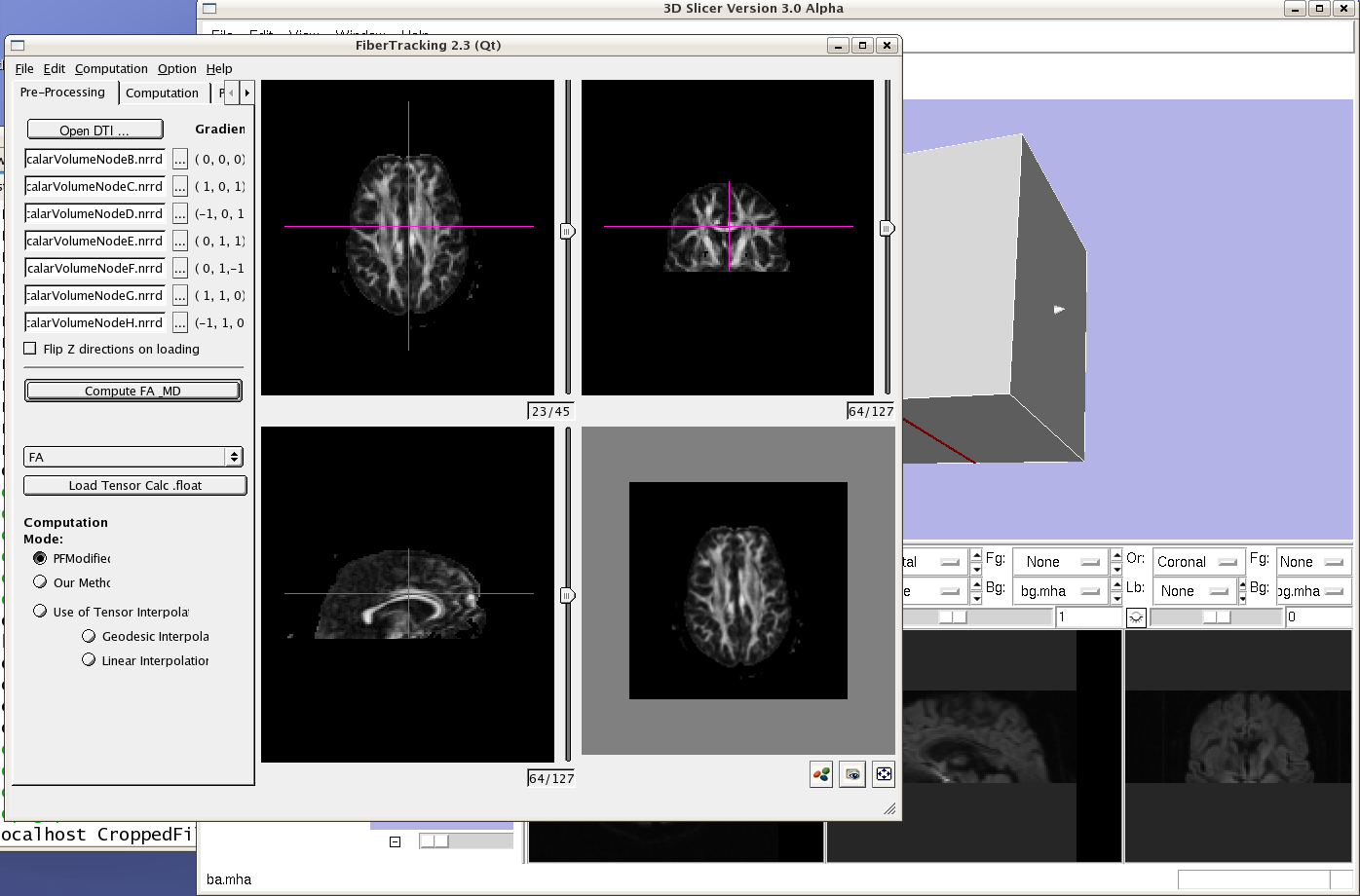
Task: Click the calarVolumeNodeC.nrrd filename field
Action: tap(94, 186)
